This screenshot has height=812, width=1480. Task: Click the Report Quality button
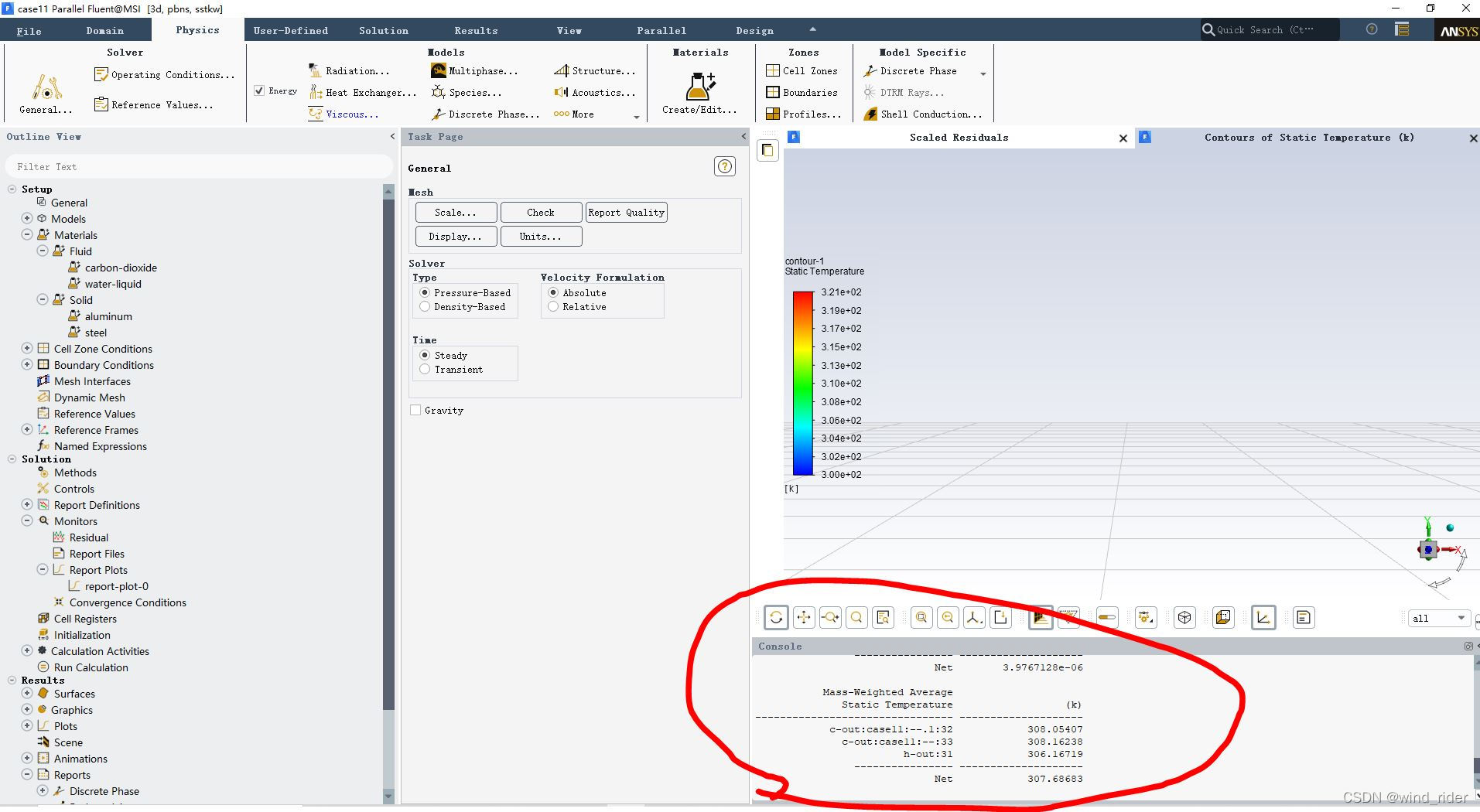(626, 212)
